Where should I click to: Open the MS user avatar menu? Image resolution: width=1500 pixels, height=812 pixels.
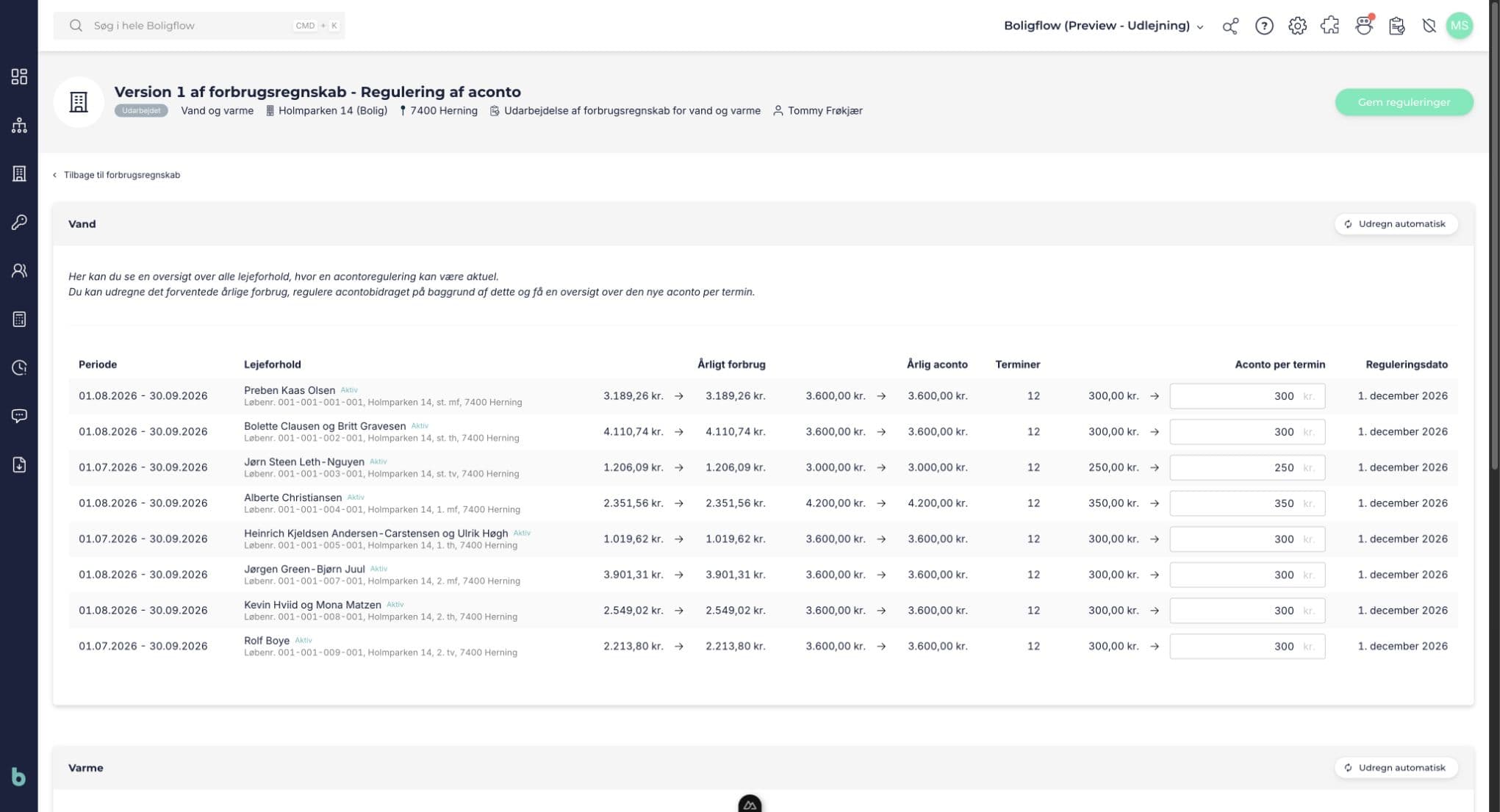click(x=1459, y=26)
